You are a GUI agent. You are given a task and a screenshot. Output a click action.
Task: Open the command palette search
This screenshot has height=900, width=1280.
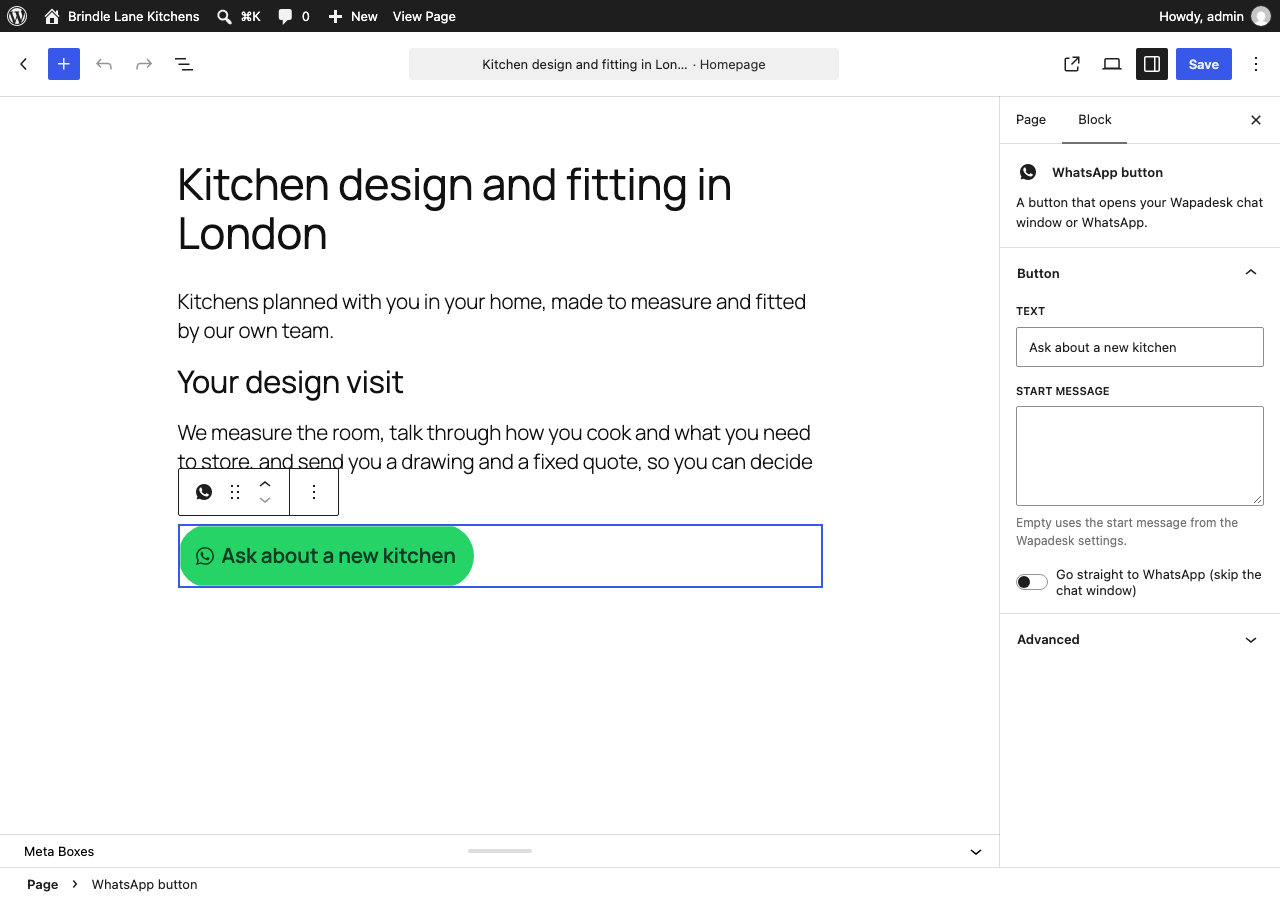click(x=239, y=16)
